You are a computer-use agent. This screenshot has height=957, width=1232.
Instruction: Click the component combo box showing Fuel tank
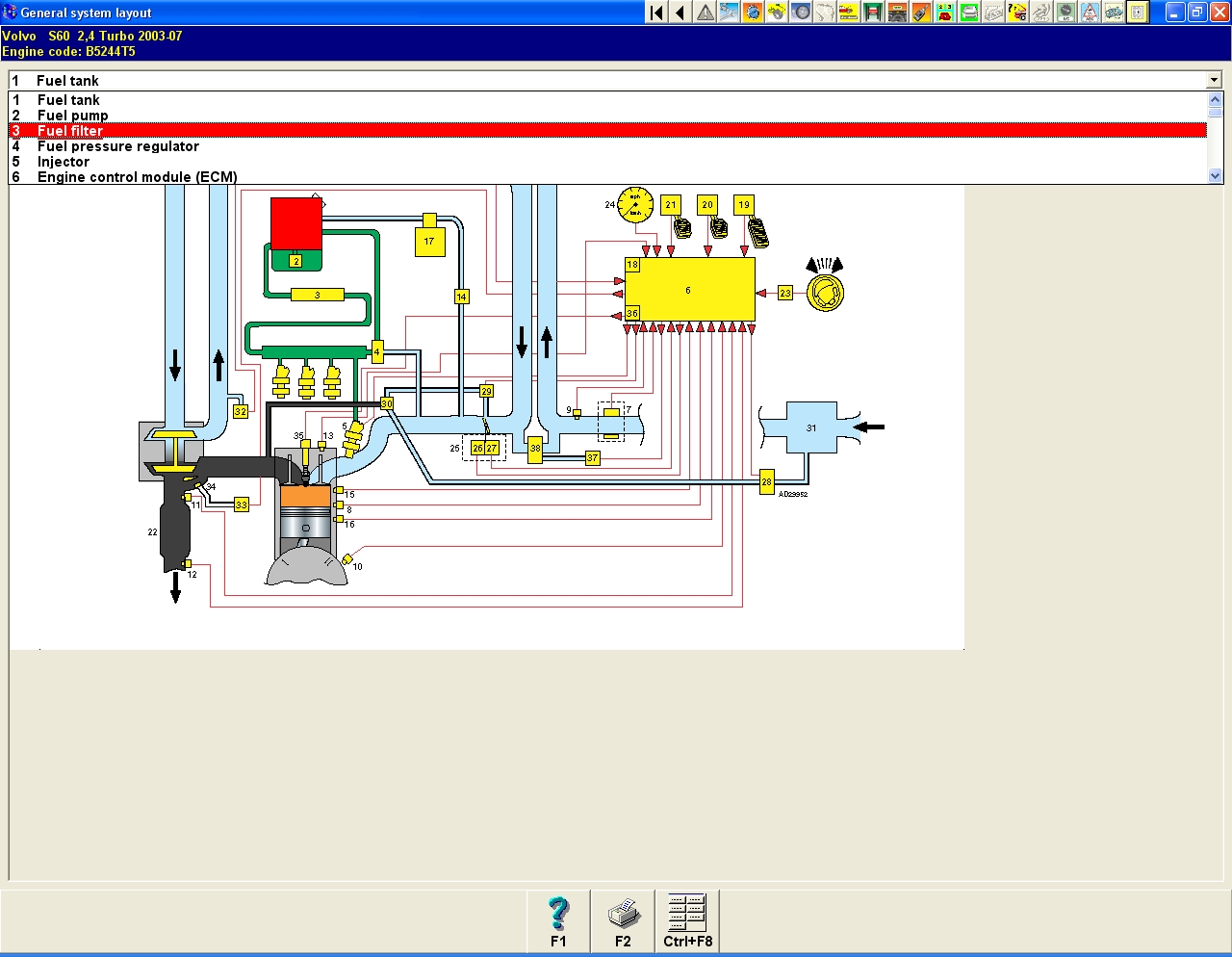615,80
